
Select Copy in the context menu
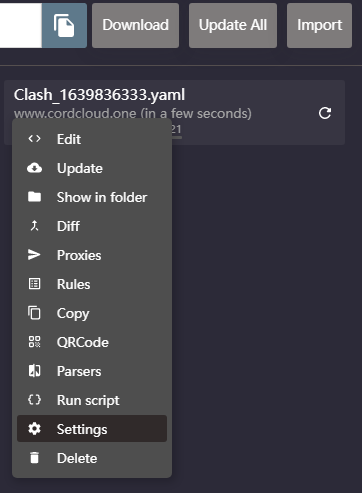tap(92, 313)
